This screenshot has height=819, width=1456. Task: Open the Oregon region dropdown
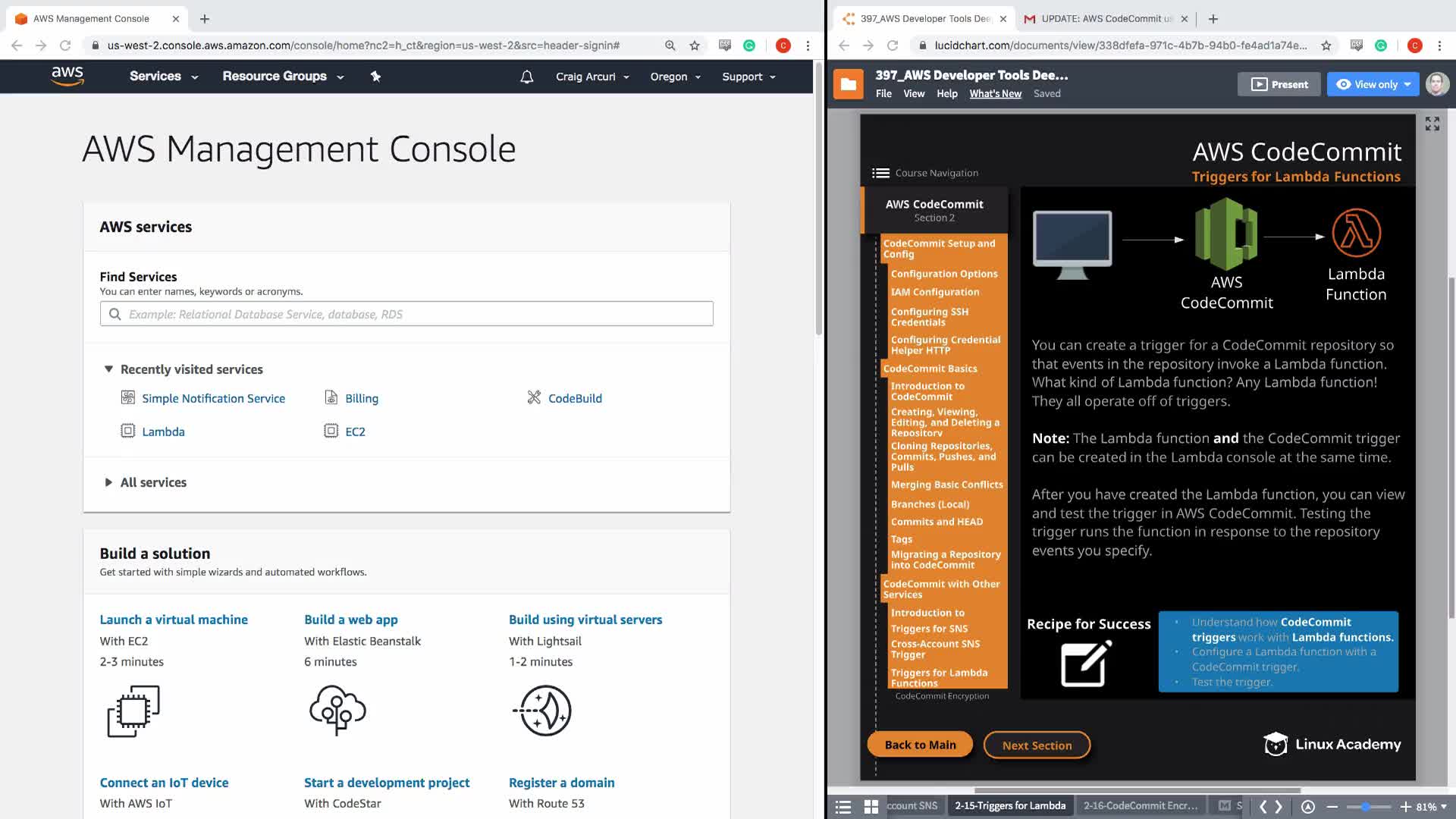[675, 77]
